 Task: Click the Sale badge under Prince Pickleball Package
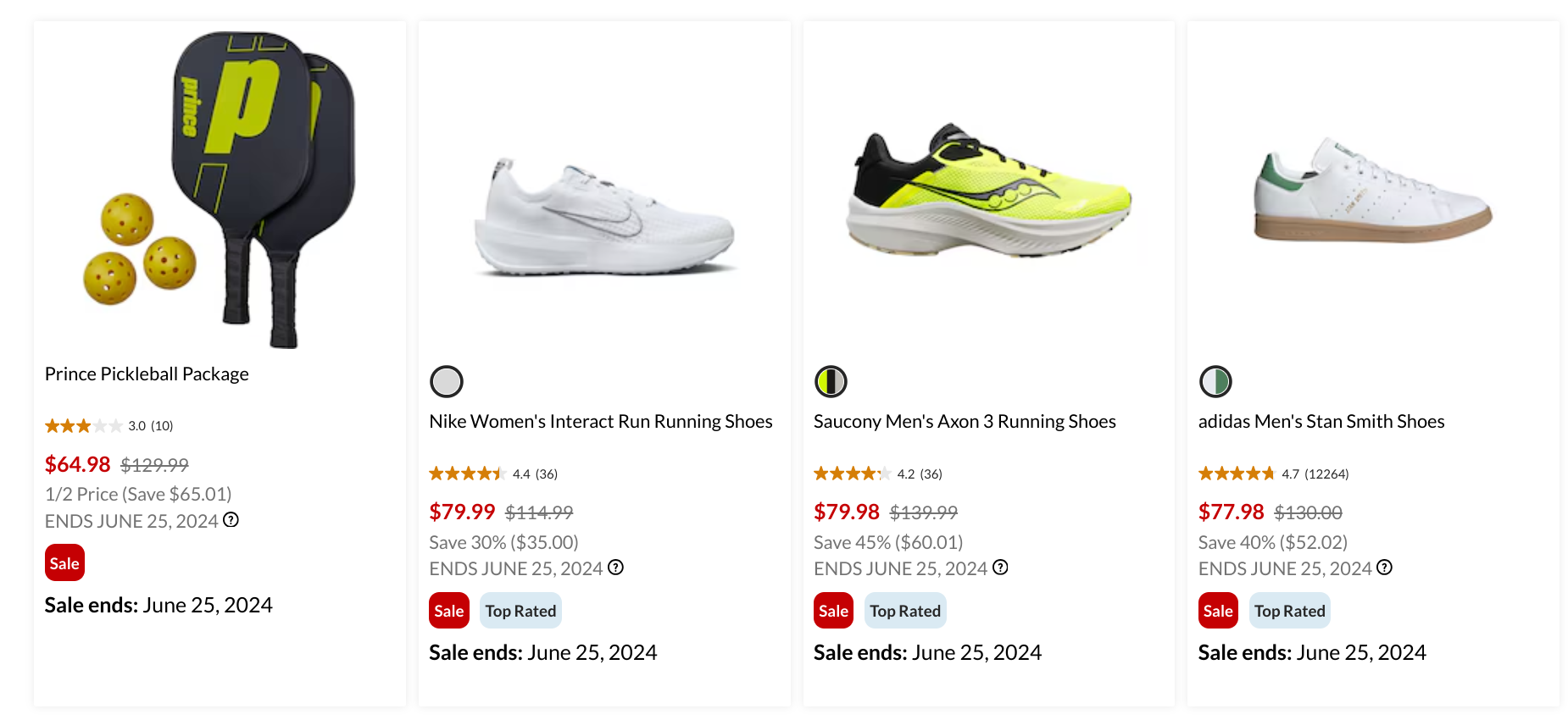[64, 563]
